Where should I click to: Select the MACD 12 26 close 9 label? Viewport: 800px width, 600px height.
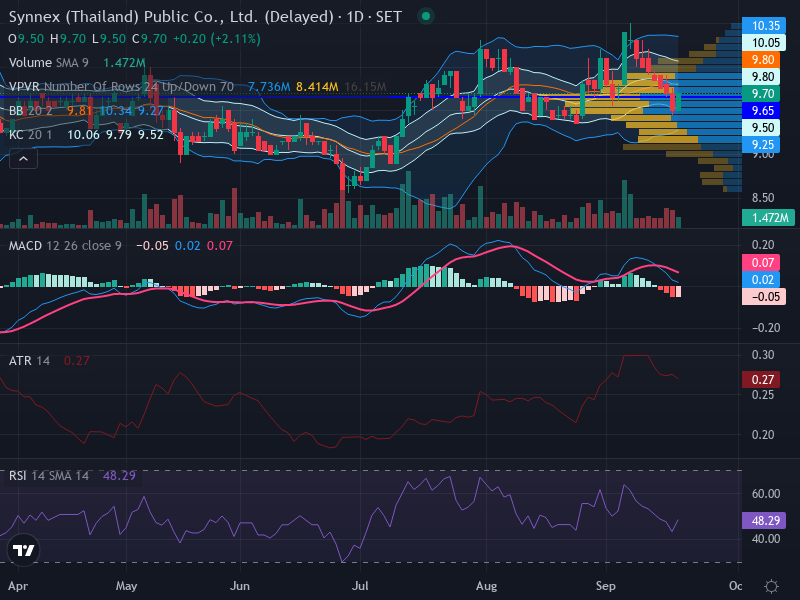point(65,245)
